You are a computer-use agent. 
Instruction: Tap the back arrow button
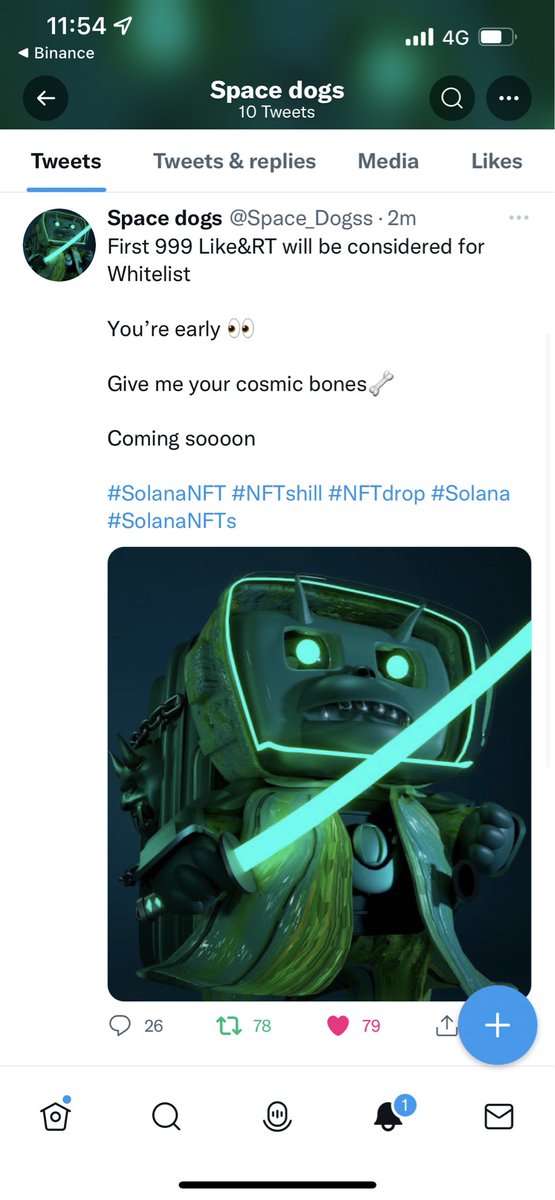coord(45,98)
